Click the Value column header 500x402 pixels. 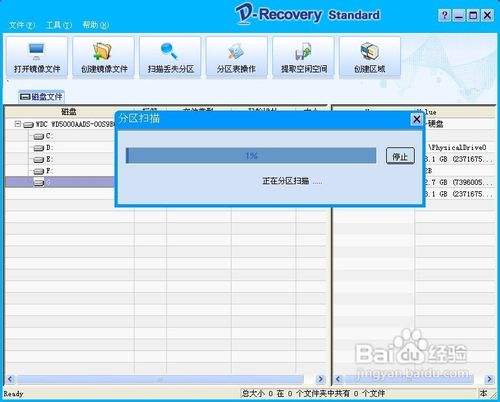pos(454,112)
